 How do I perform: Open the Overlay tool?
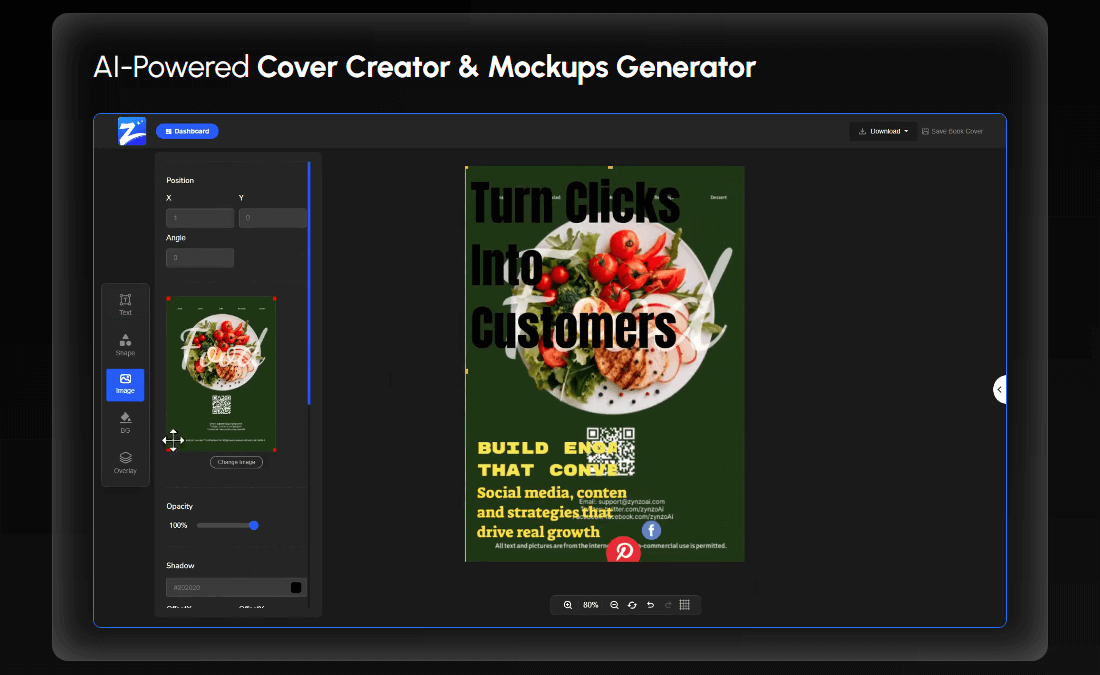pyautogui.click(x=125, y=463)
